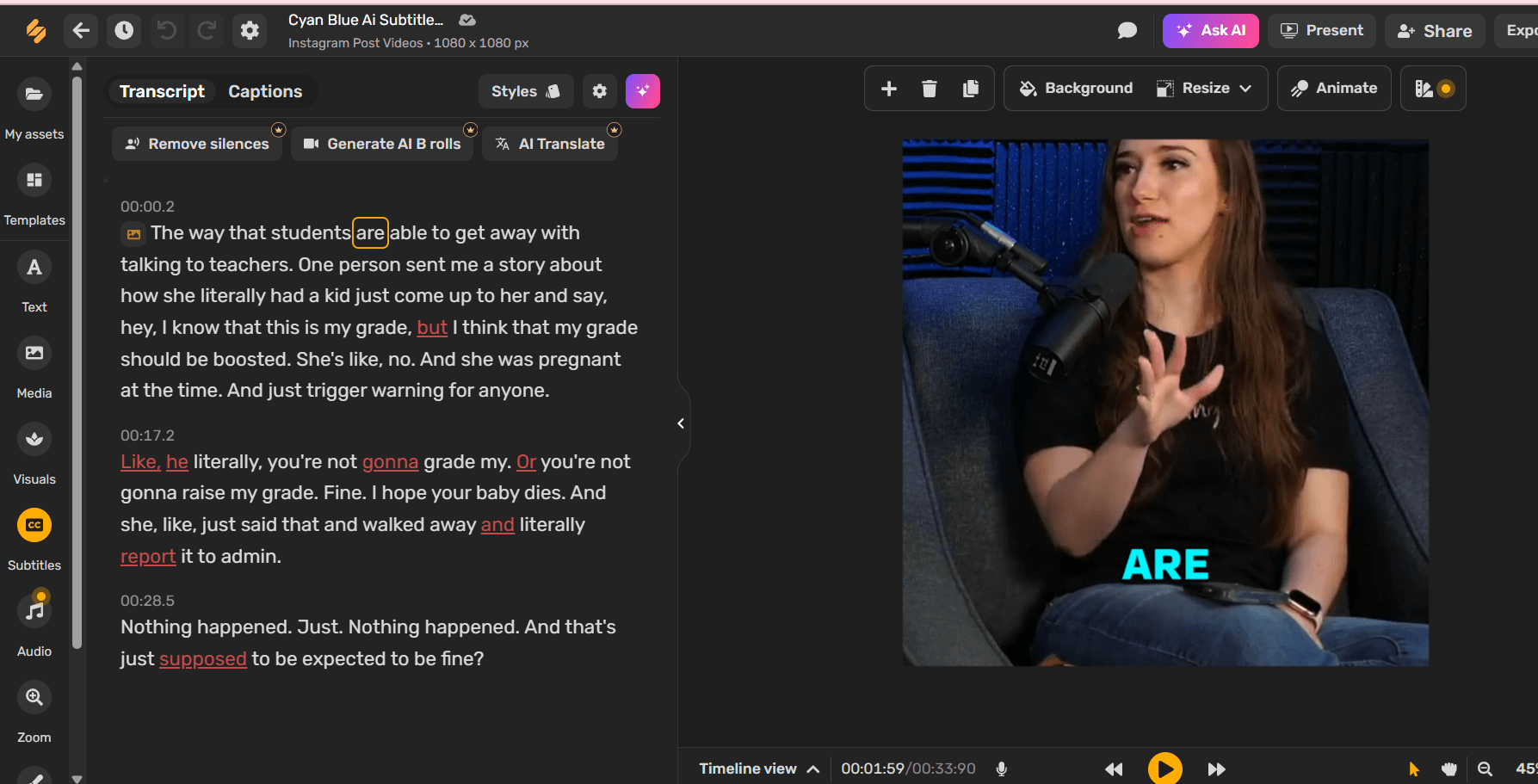Collapse the side panel with chevron
The width and height of the screenshot is (1538, 784).
click(x=681, y=423)
